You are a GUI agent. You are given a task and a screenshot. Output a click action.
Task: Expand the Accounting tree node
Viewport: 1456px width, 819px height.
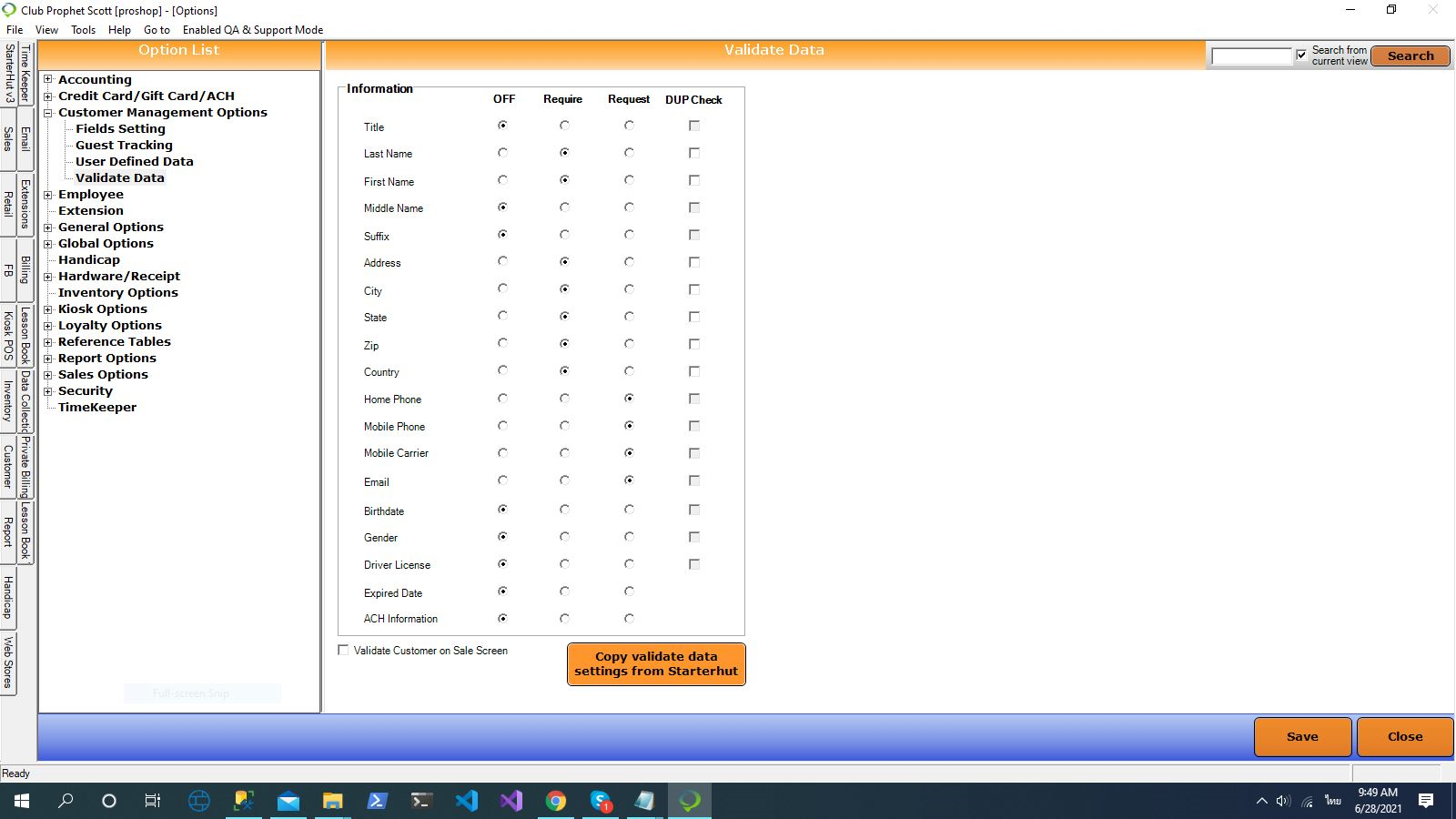[x=48, y=79]
